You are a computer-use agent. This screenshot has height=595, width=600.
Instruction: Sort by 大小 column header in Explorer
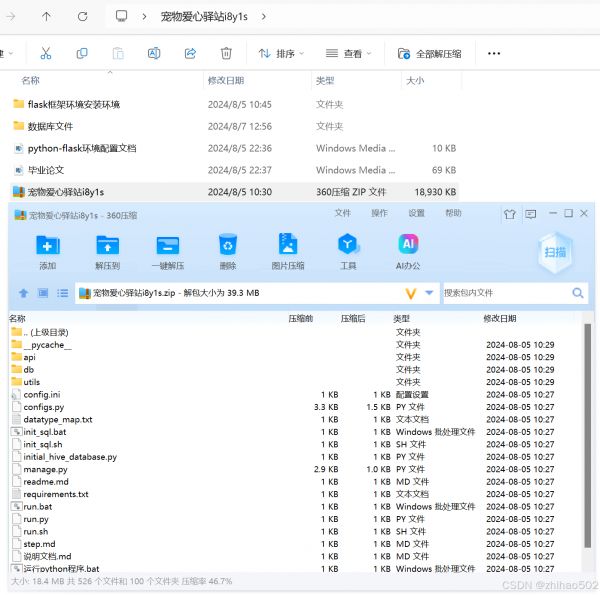415,80
